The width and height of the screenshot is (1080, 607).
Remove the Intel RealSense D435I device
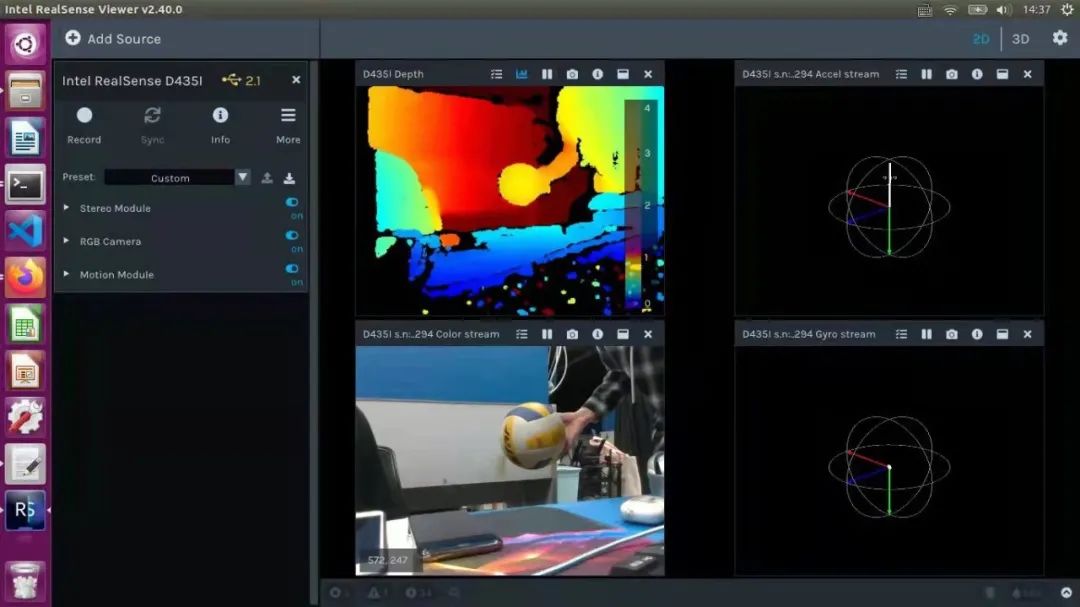point(296,80)
